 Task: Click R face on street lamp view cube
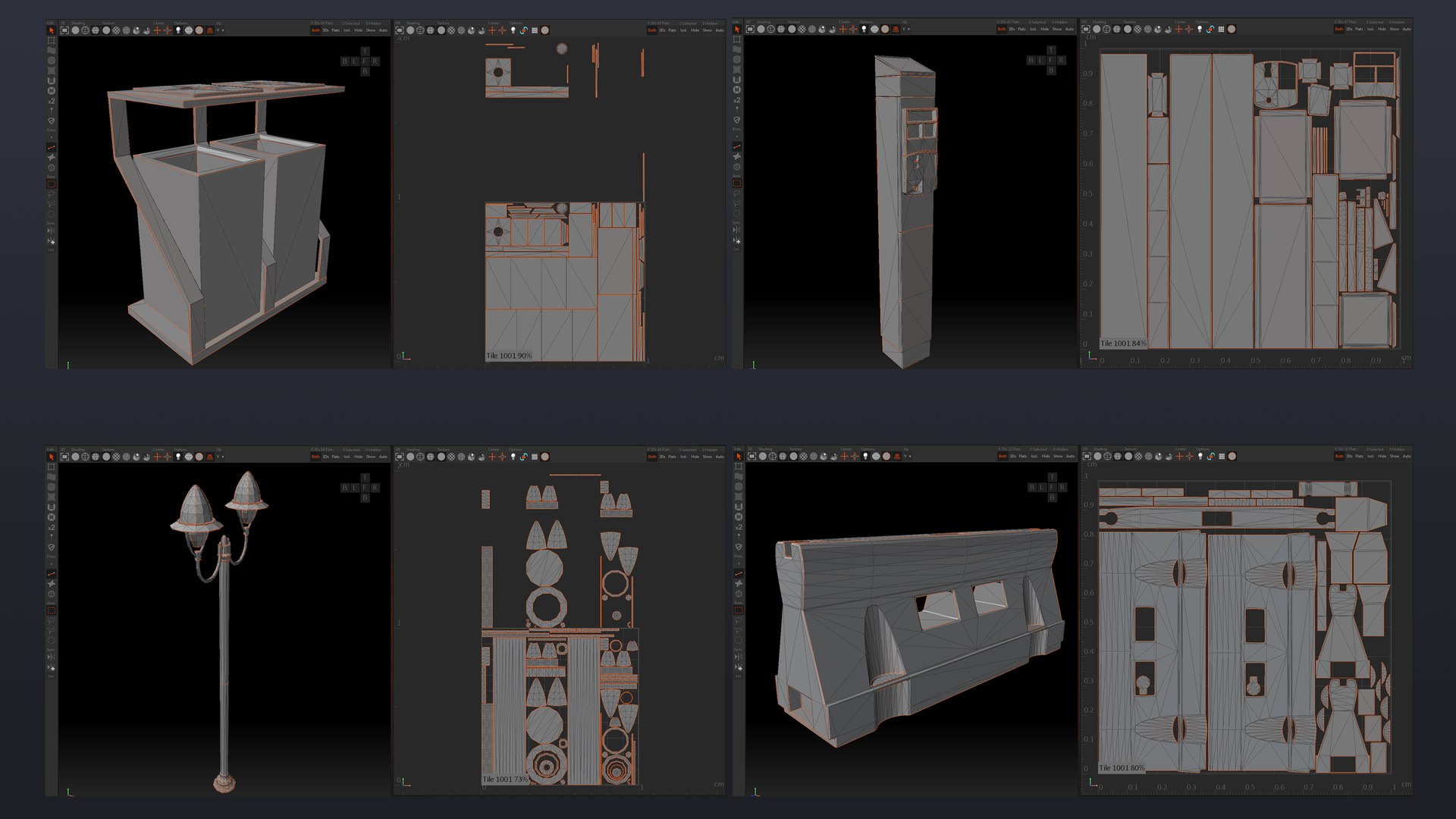(375, 488)
